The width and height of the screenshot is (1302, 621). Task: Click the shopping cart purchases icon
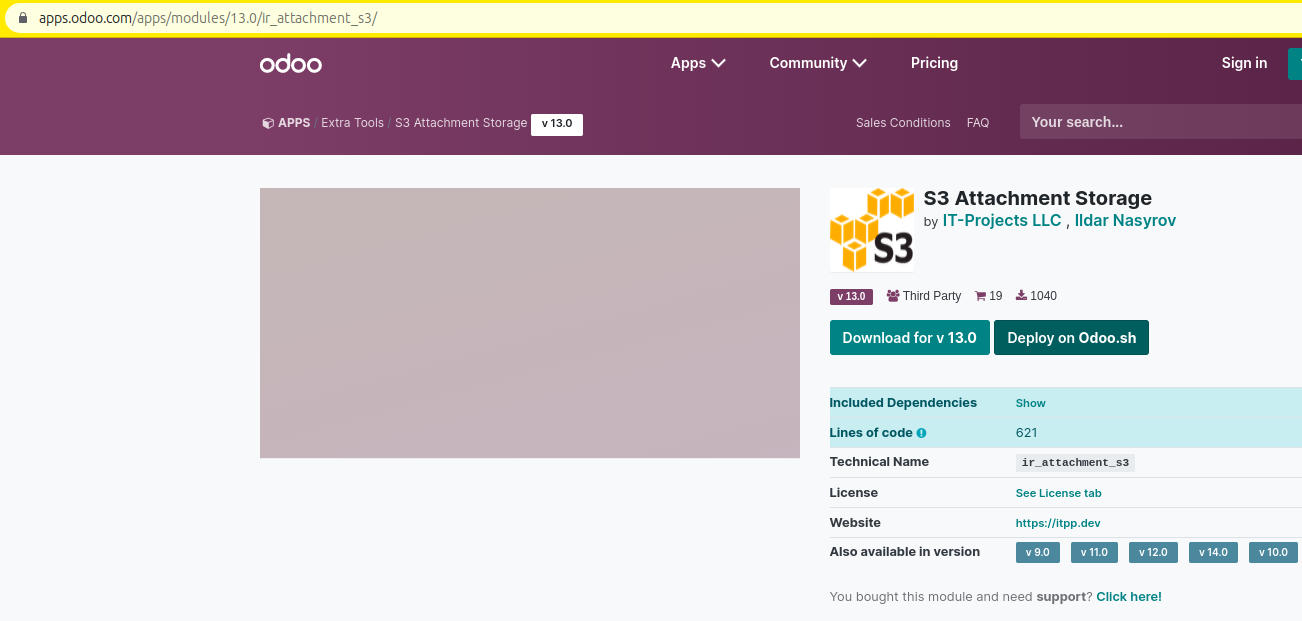coord(981,296)
